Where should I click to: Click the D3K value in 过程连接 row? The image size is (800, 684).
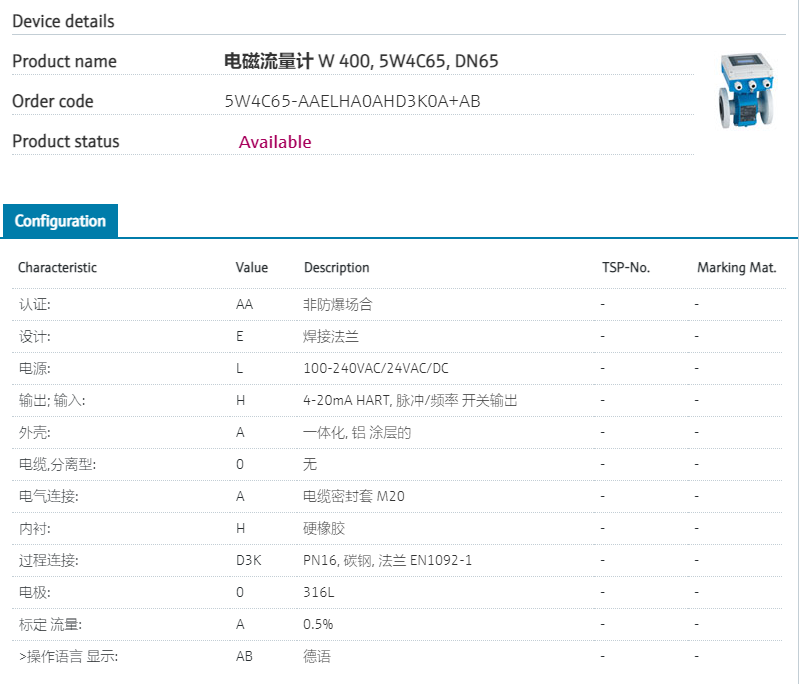(248, 560)
